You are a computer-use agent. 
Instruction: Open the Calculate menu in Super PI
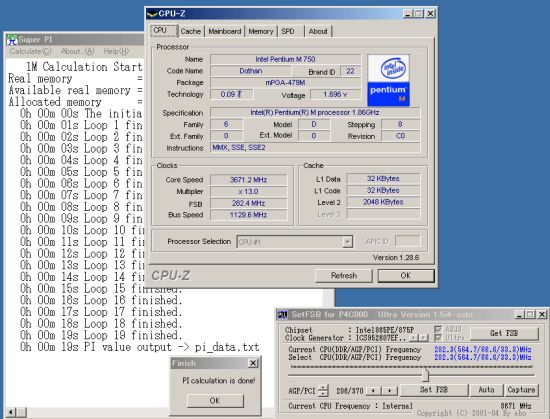pyautogui.click(x=31, y=52)
